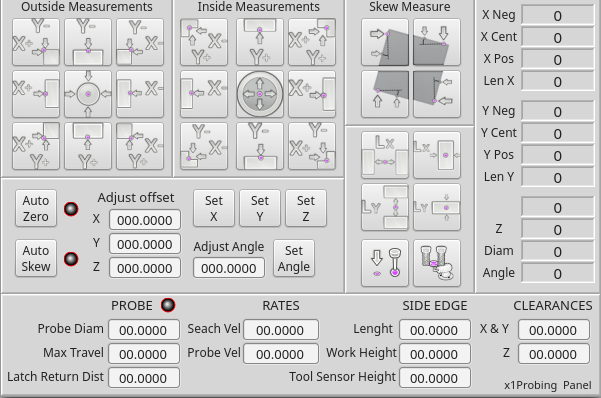This screenshot has width=601, height=398.
Task: Probe inside corner Y- X- icon
Action: click(x=204, y=146)
